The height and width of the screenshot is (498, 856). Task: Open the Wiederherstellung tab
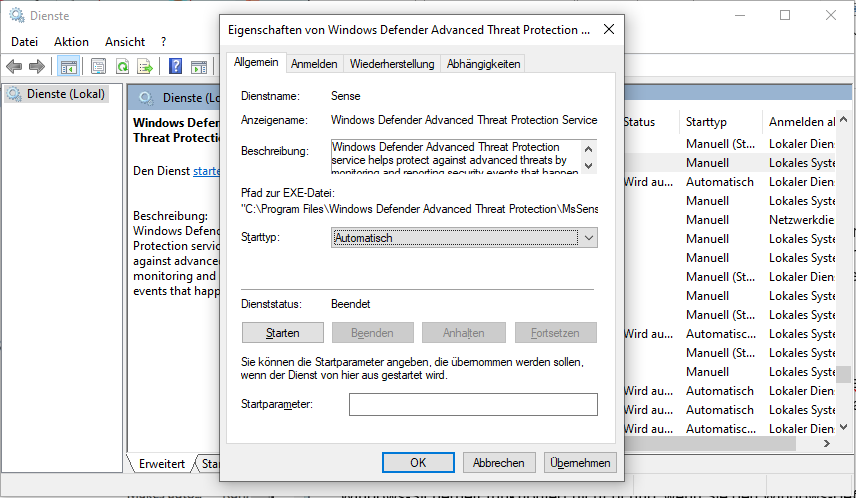pos(392,64)
